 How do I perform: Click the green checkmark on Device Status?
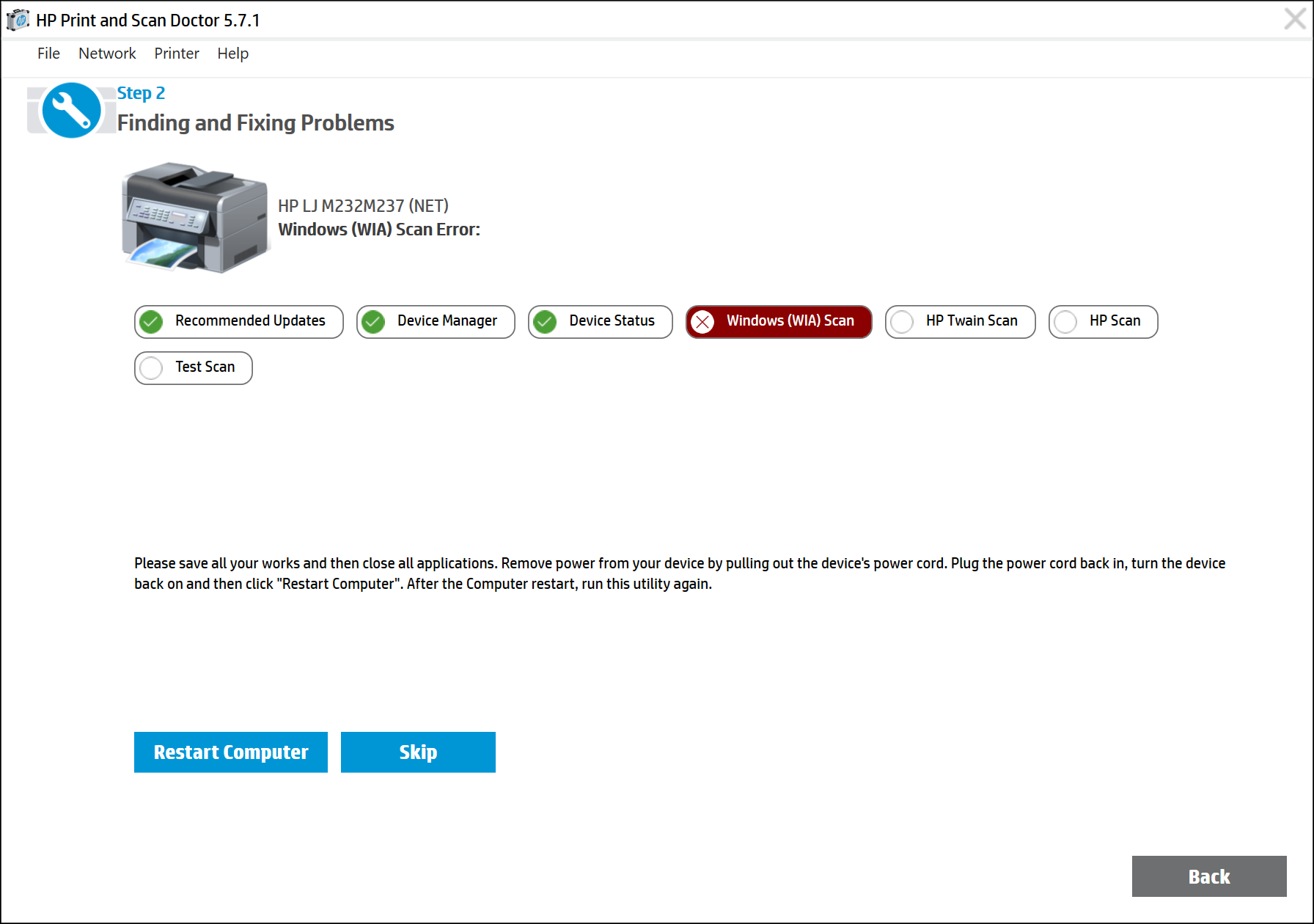[x=546, y=321]
